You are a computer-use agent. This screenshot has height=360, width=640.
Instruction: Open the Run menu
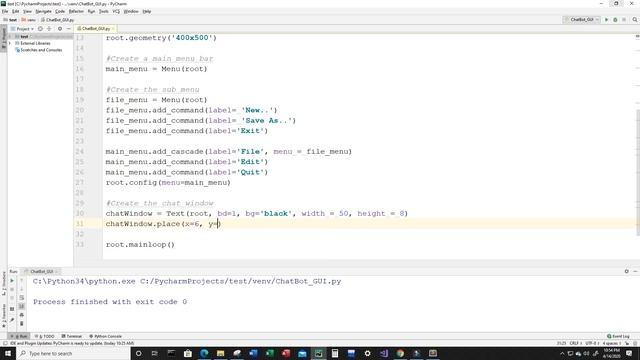tap(91, 11)
